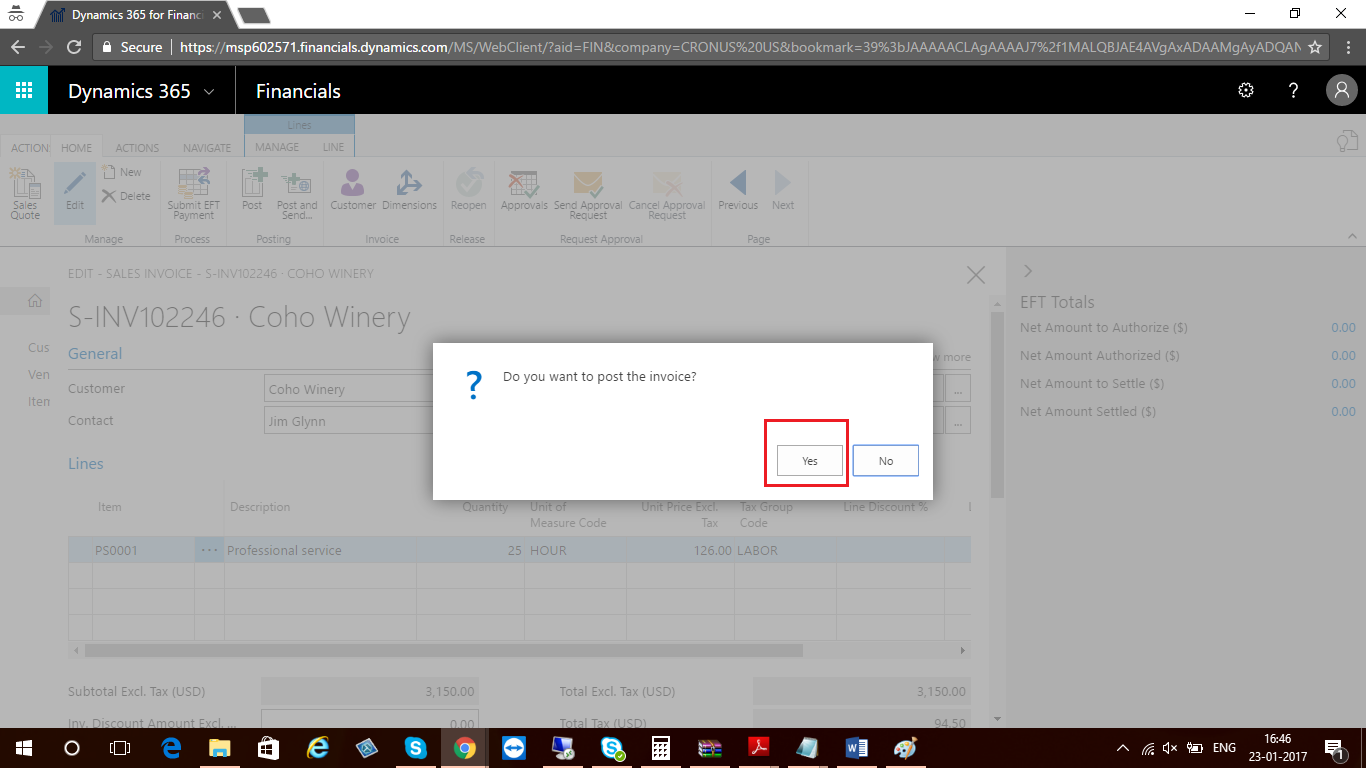Open Approvals in the ribbon
The image size is (1366, 768).
[x=524, y=190]
